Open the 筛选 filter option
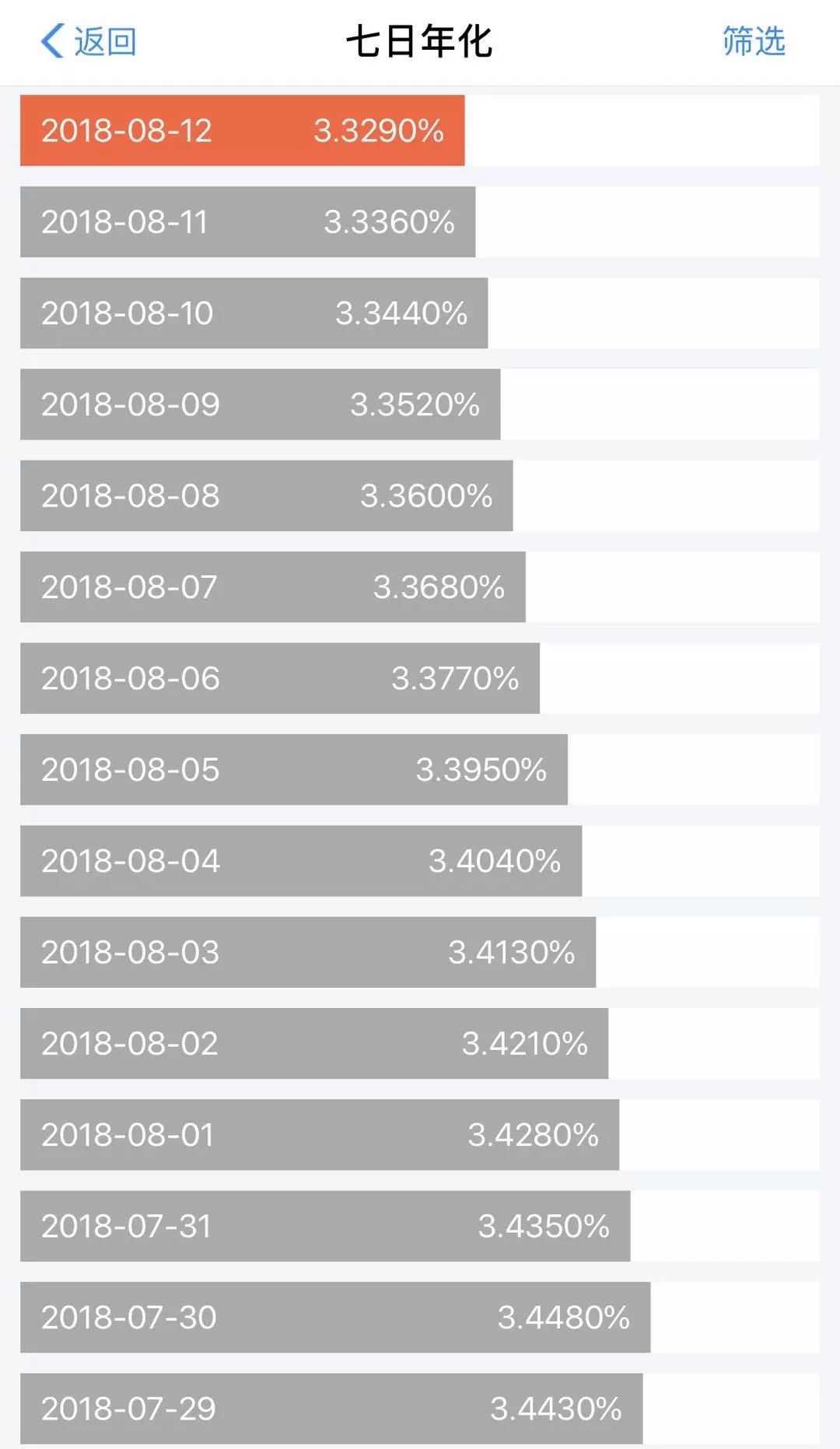This screenshot has height=1449, width=840. coord(753,41)
